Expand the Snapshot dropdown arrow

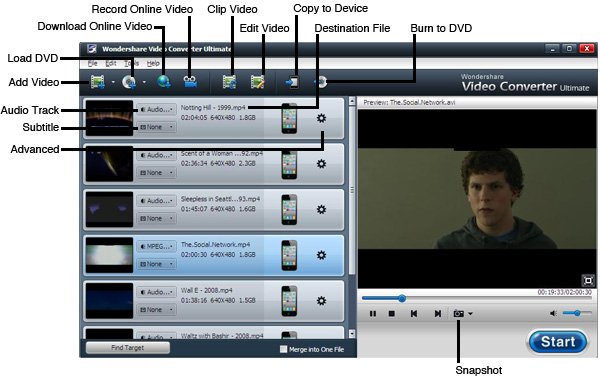tap(470, 314)
